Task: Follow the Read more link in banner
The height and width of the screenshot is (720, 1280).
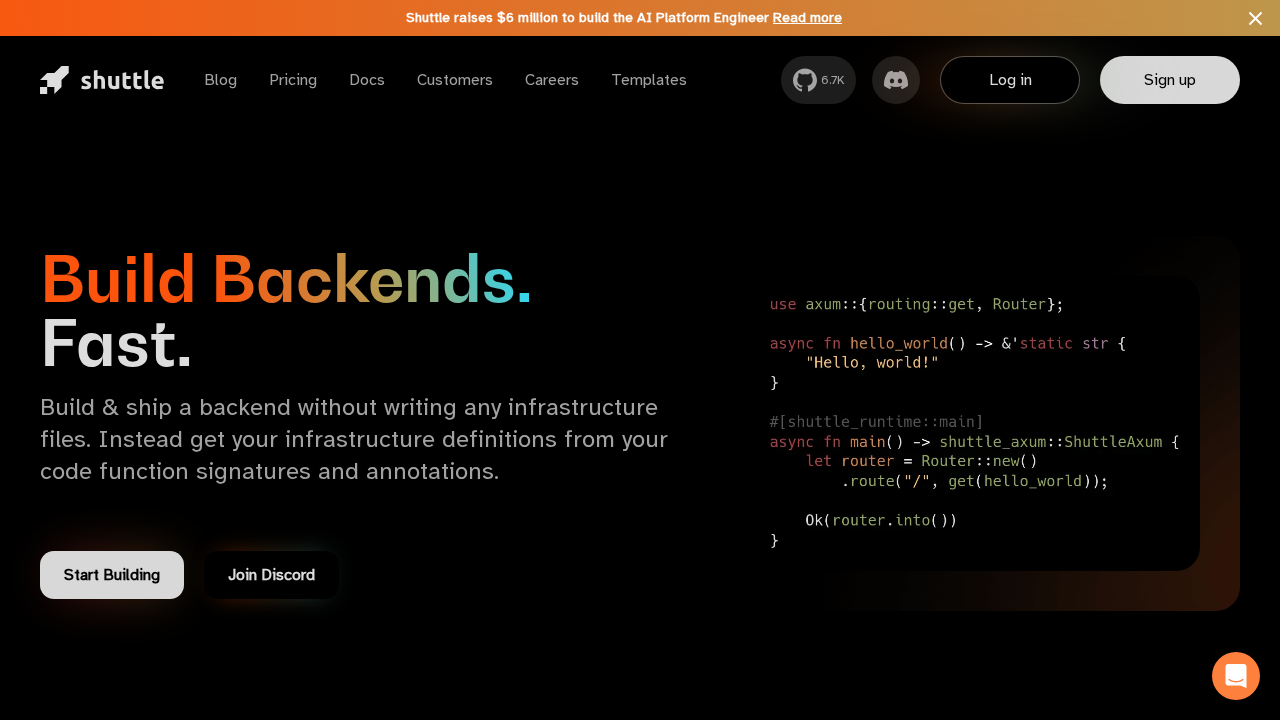Action: point(806,18)
